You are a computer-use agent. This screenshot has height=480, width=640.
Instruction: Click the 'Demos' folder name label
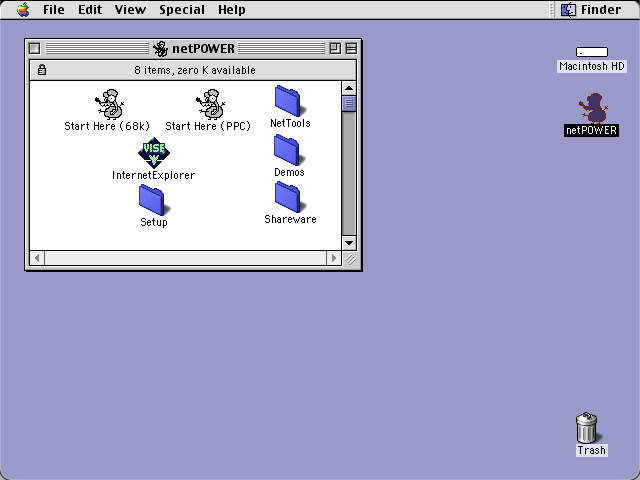coord(289,172)
